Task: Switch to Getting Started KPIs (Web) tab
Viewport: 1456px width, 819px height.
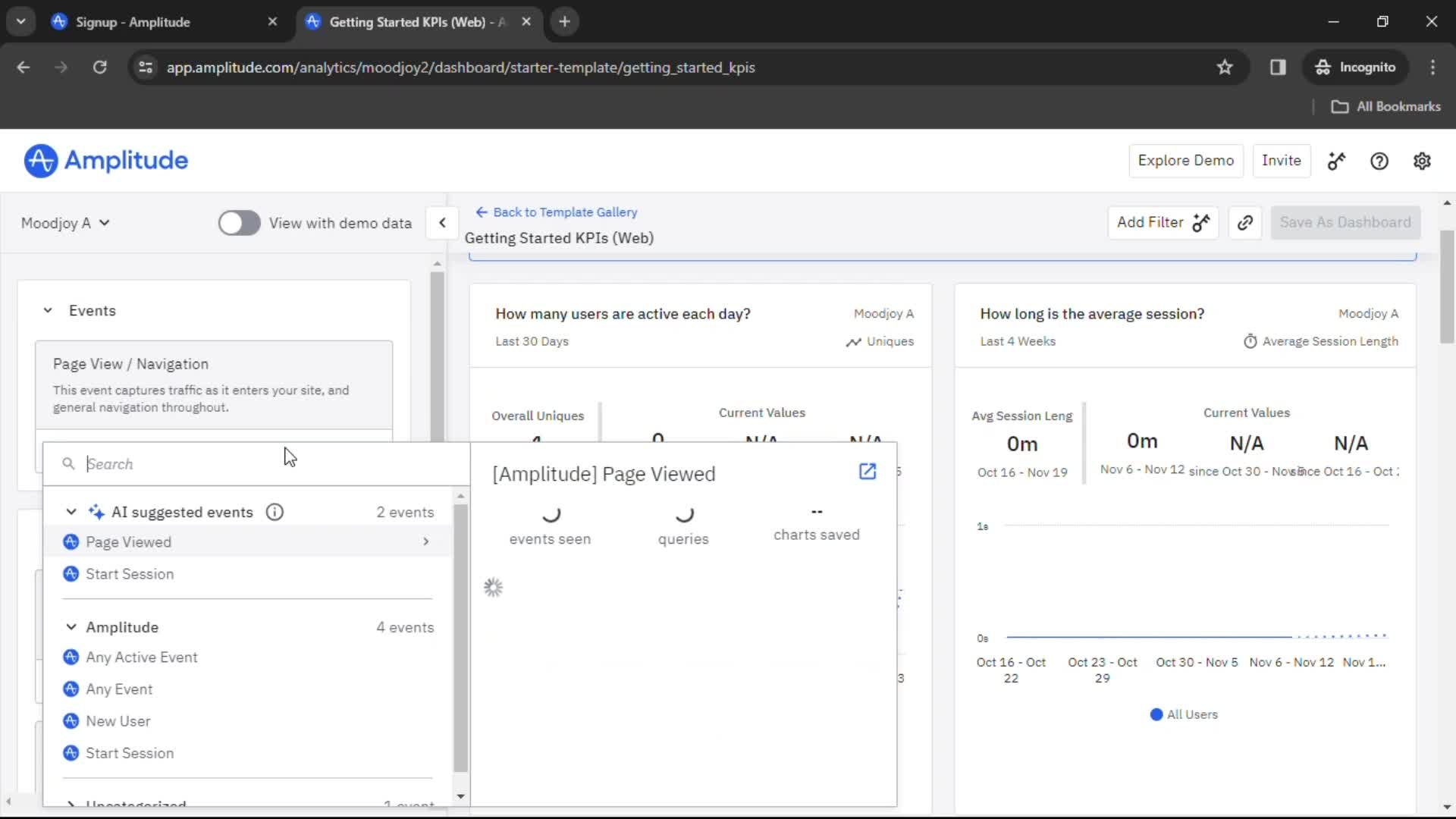Action: click(417, 22)
